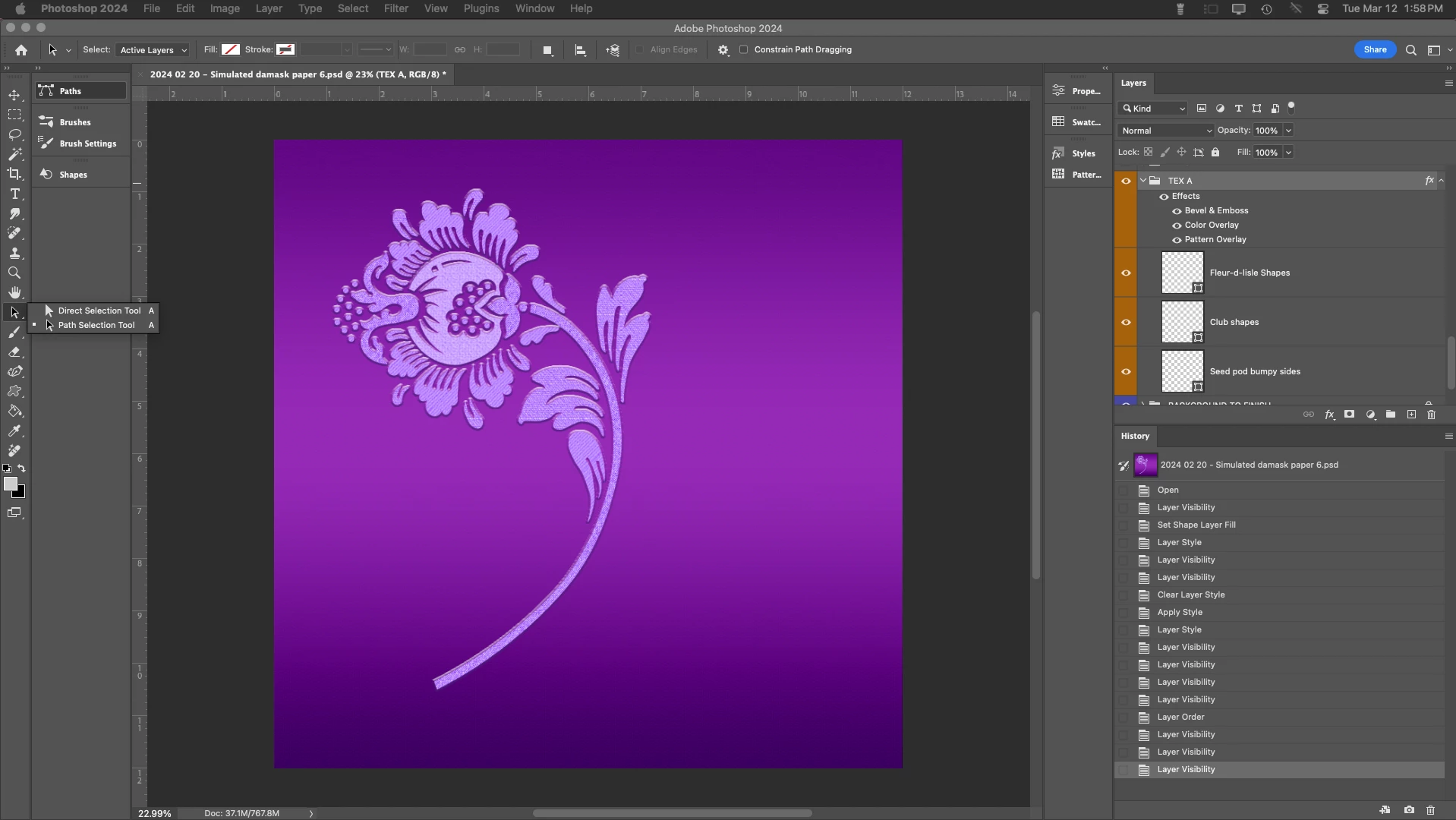Collapse the TEX A layer group
The image size is (1456, 820).
click(x=1143, y=181)
